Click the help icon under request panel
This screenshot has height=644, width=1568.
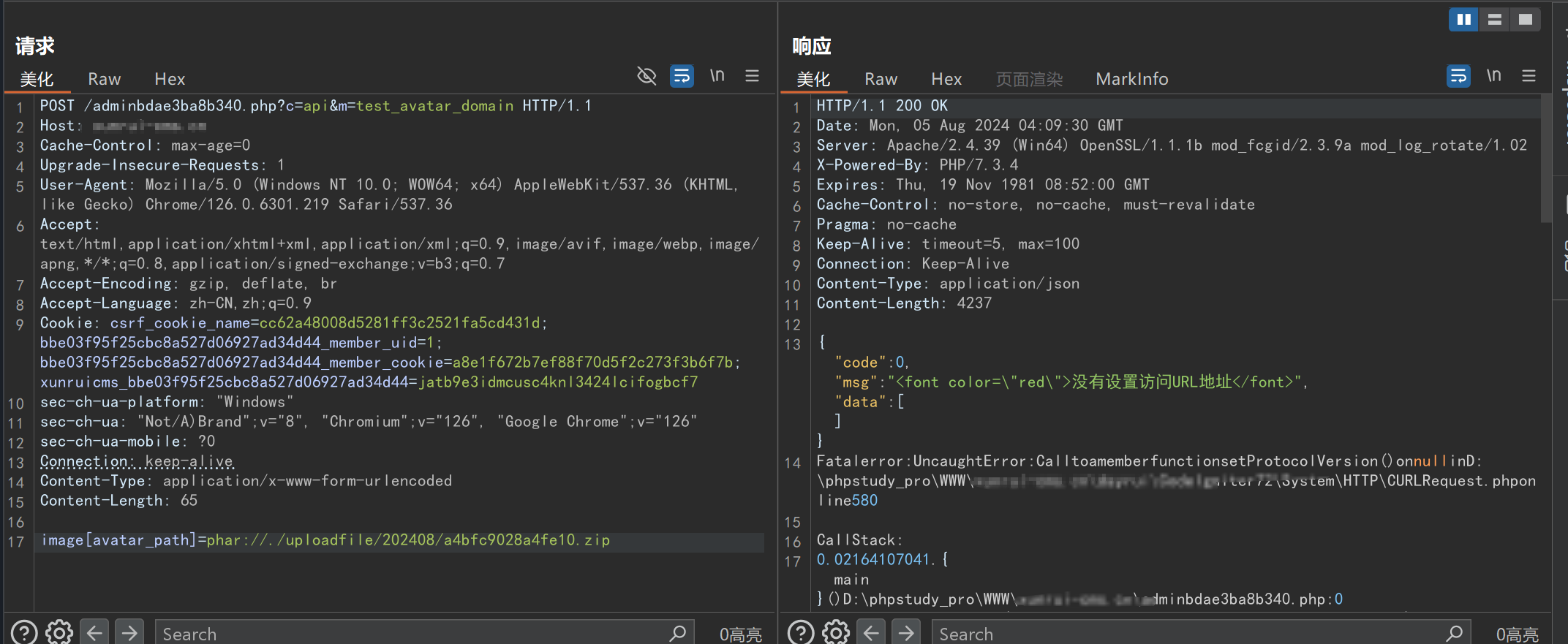(x=24, y=632)
